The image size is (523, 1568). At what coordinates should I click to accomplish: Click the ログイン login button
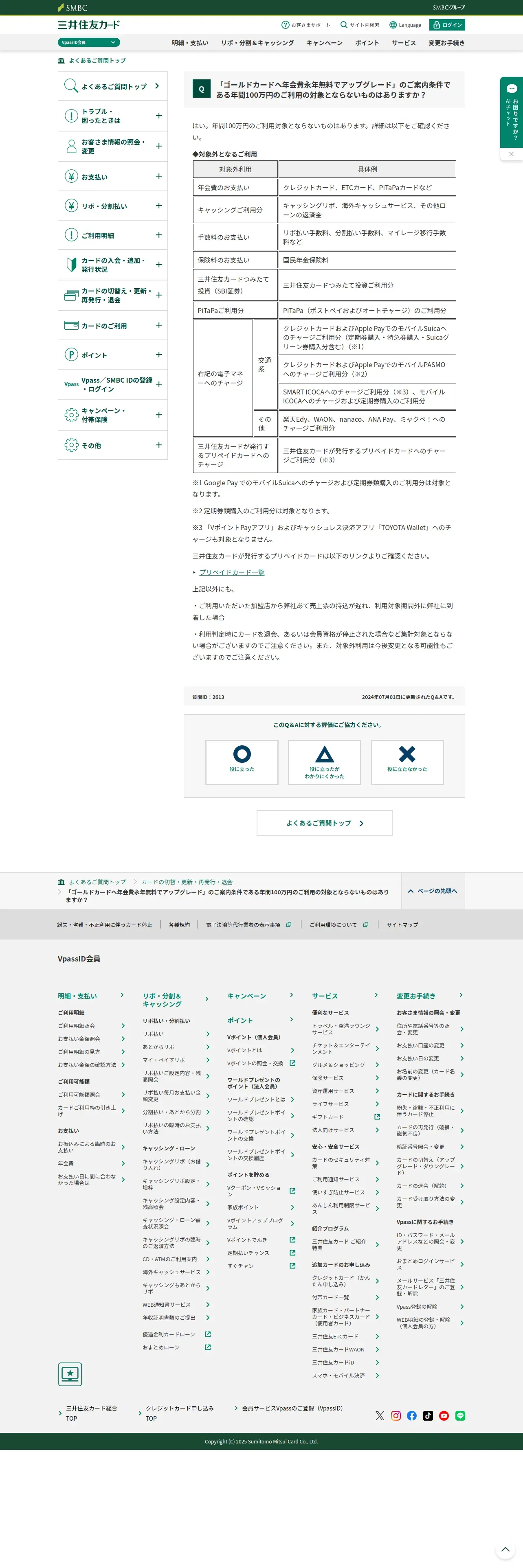point(447,25)
